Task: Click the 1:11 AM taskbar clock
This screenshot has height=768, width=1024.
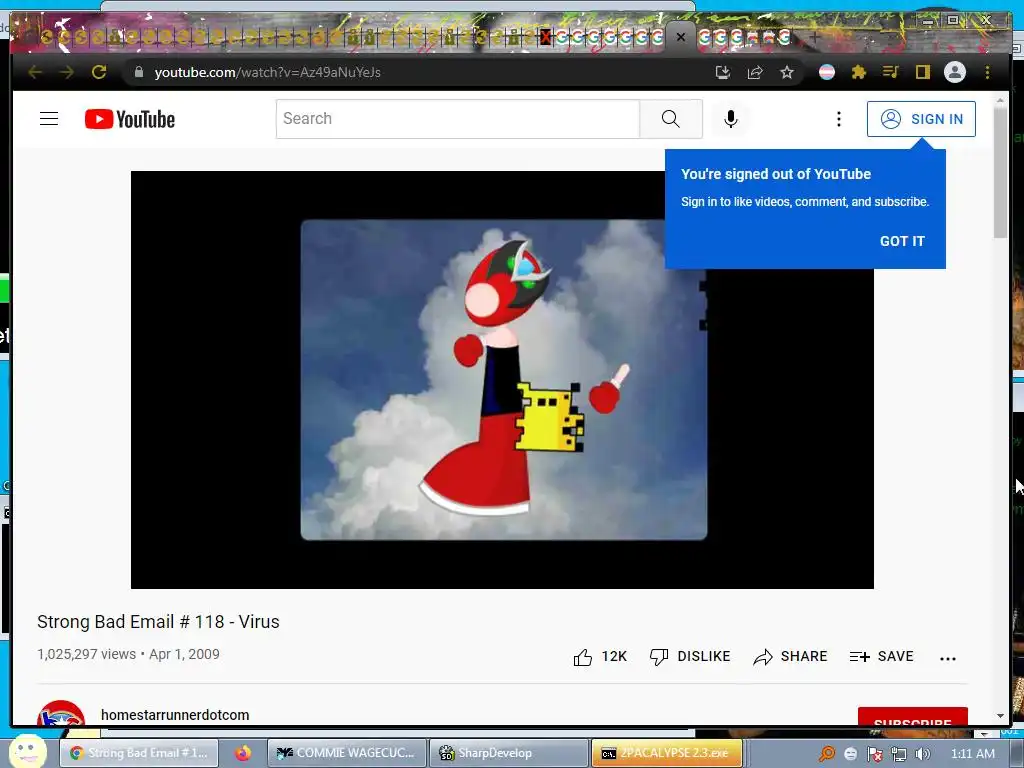Action: pos(973,754)
